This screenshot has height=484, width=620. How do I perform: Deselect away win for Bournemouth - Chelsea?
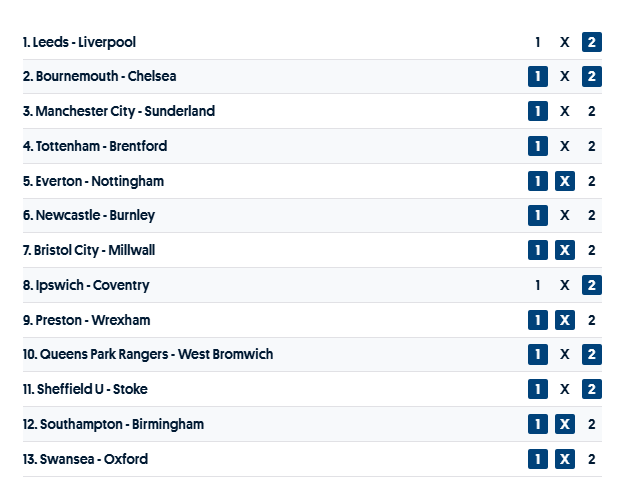tap(592, 77)
